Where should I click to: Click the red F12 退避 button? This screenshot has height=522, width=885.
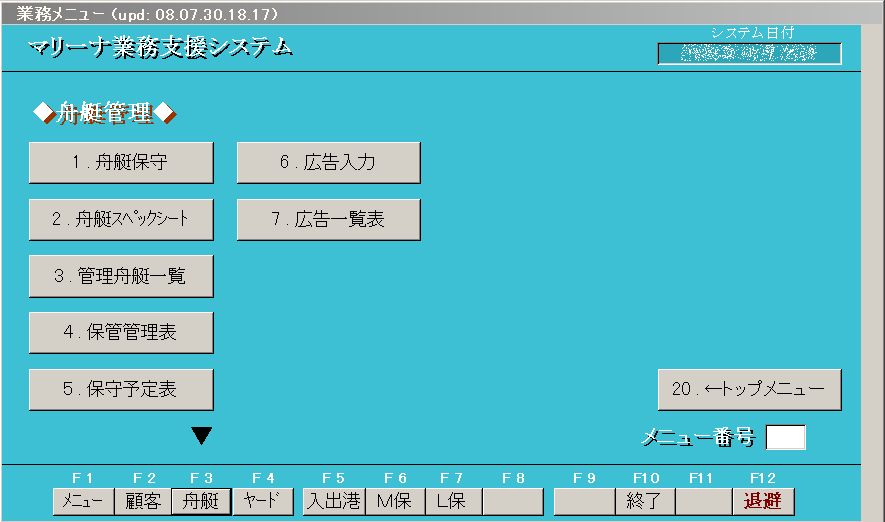coord(762,501)
